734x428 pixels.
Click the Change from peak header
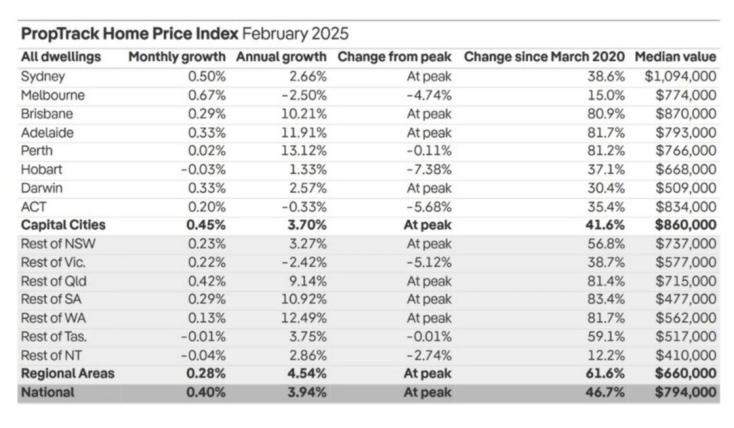(x=395, y=57)
